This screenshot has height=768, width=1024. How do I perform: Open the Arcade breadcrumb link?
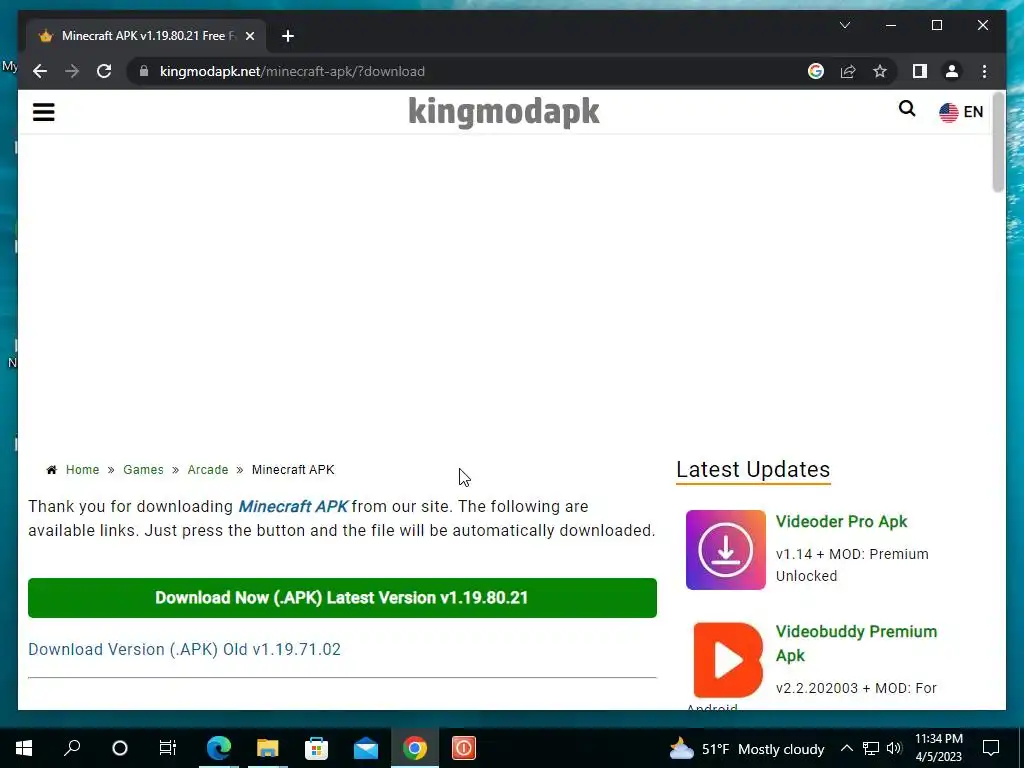click(208, 470)
